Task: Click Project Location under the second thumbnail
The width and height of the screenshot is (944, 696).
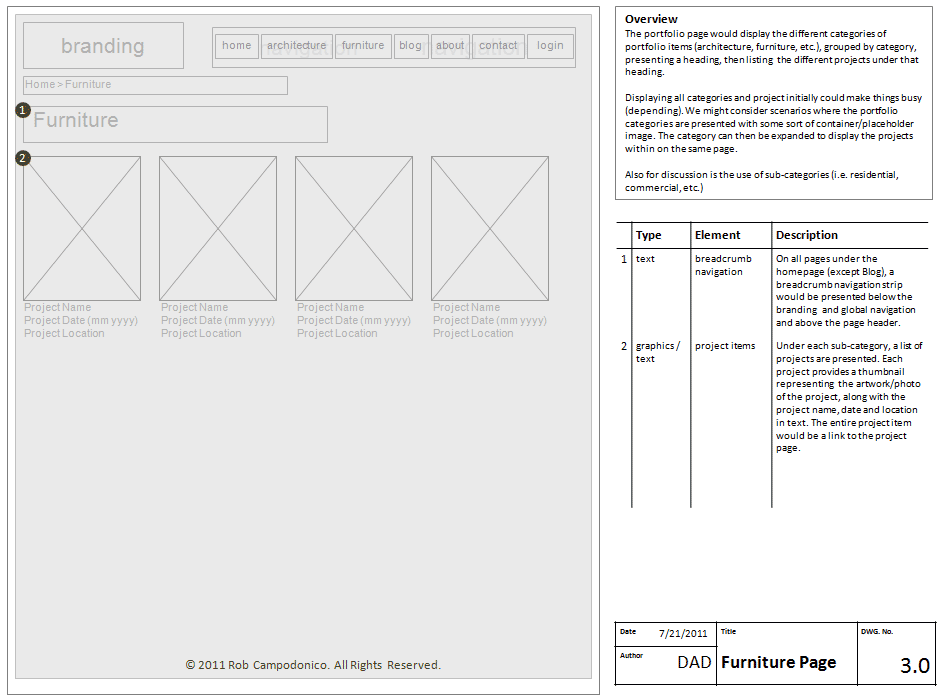Action: (201, 334)
